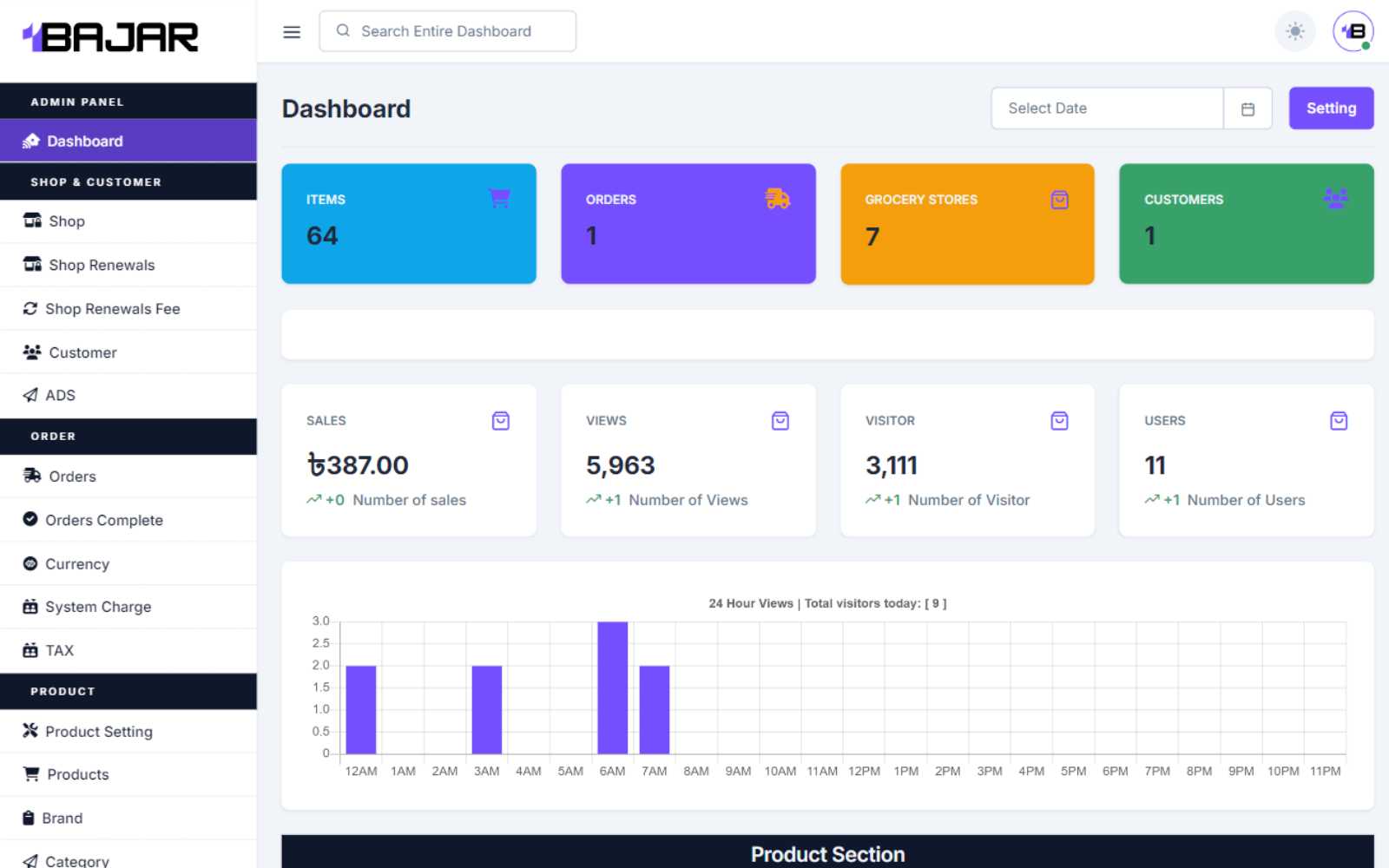
Task: Click the bag icon in Users card
Action: pyautogui.click(x=1339, y=421)
